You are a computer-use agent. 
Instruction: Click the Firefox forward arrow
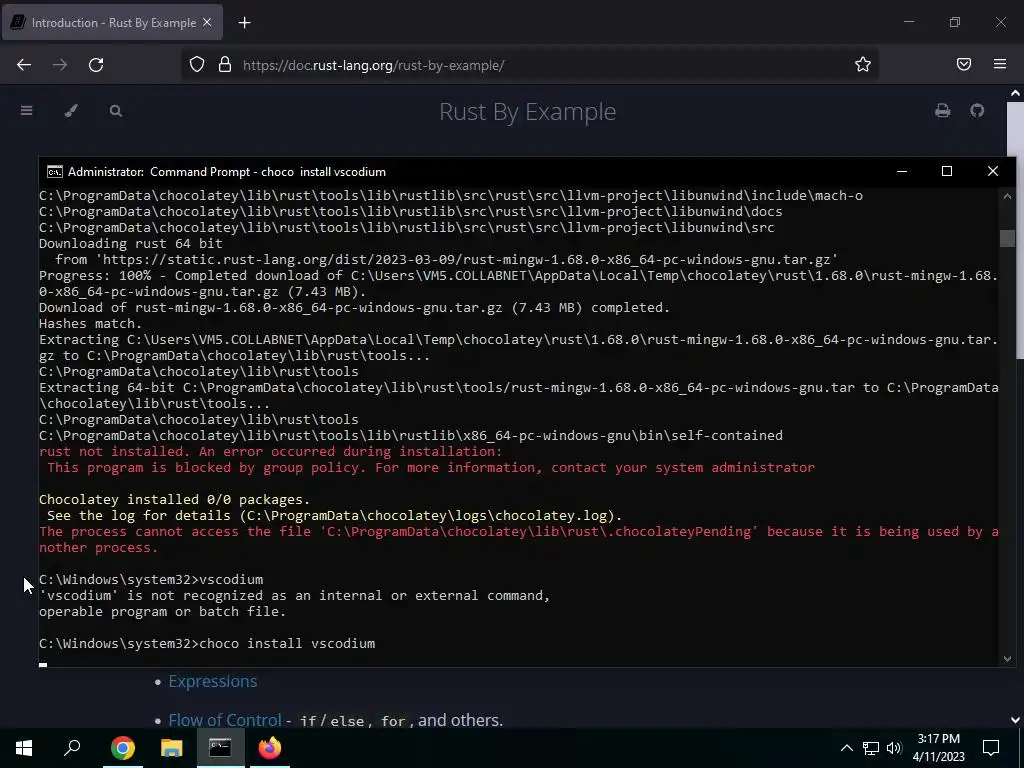click(60, 65)
